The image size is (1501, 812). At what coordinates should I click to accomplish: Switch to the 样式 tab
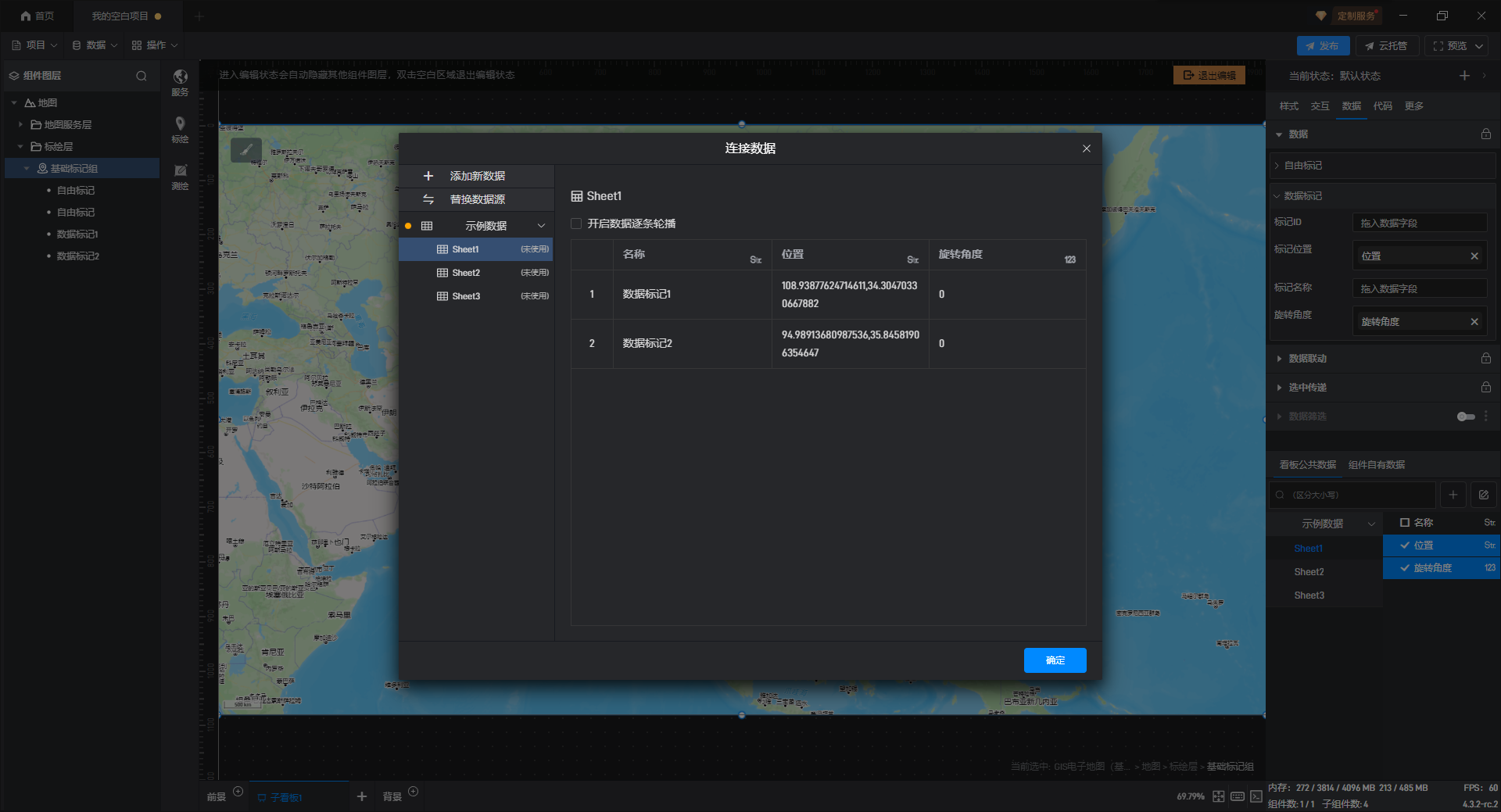pos(1288,106)
